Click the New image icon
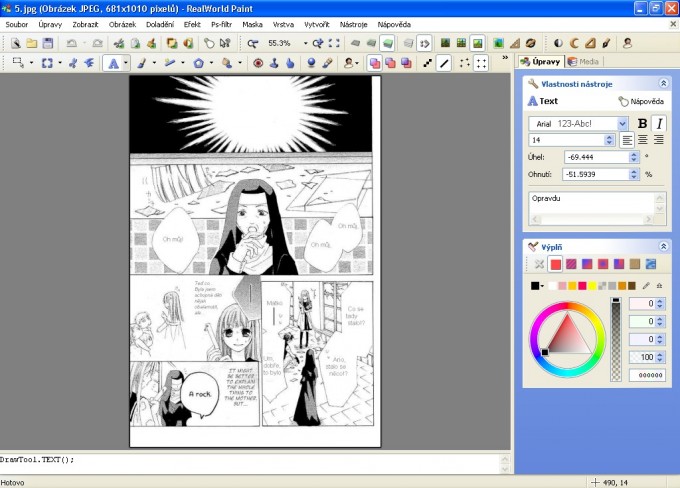Viewport: 680px width, 488px height. point(16,43)
